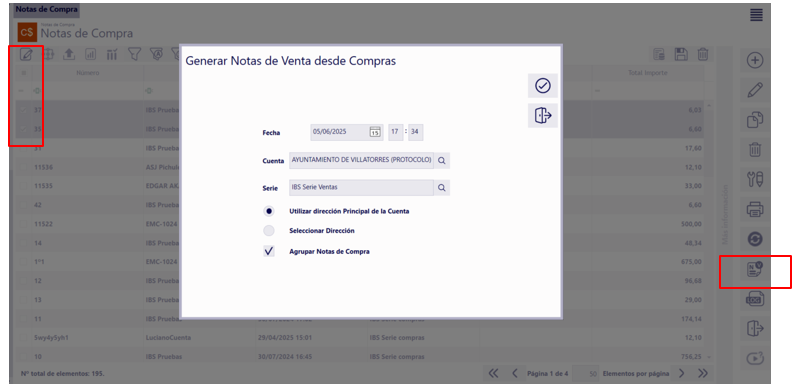The image size is (793, 385).
Task: Click the EDGAR account cell in row 11535
Action: [161, 186]
